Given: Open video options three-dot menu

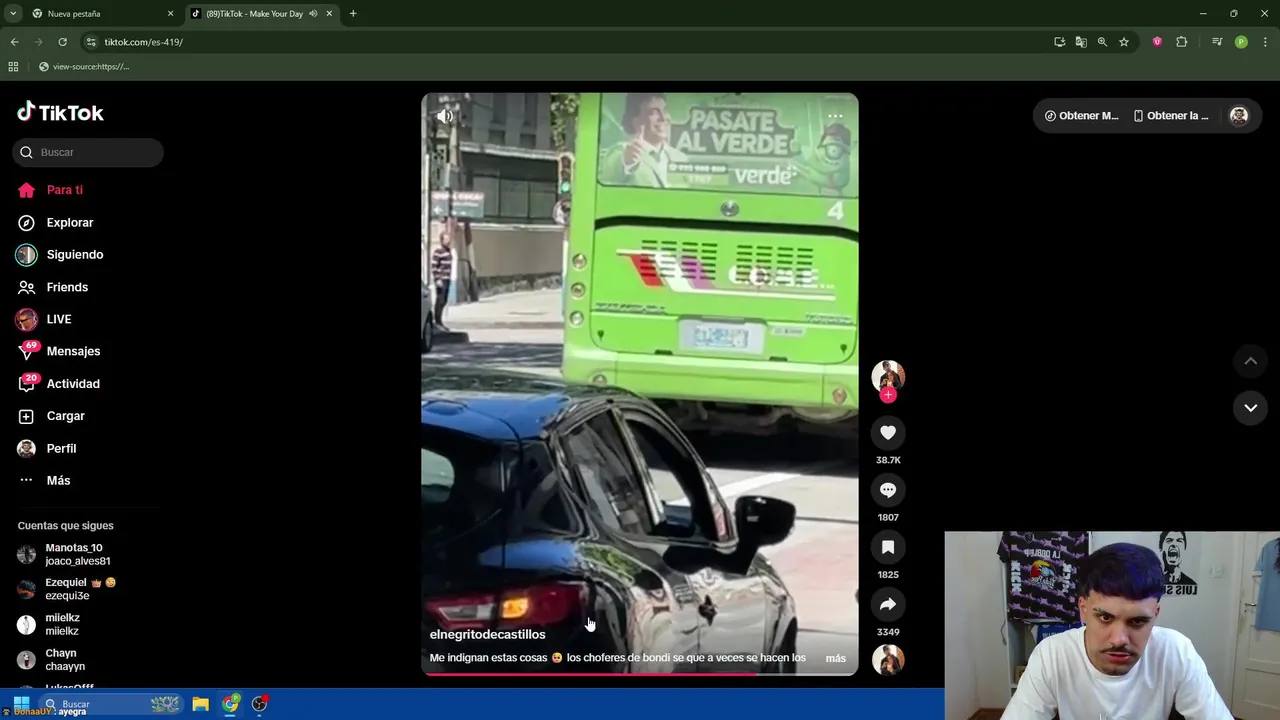Looking at the screenshot, I should click(835, 116).
